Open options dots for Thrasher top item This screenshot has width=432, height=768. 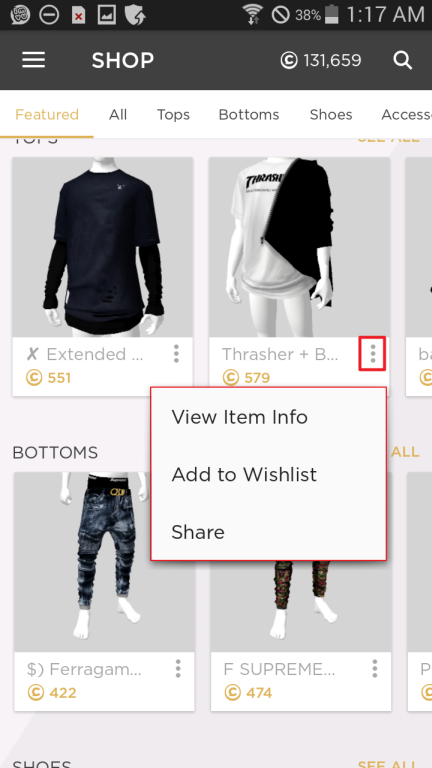click(373, 354)
